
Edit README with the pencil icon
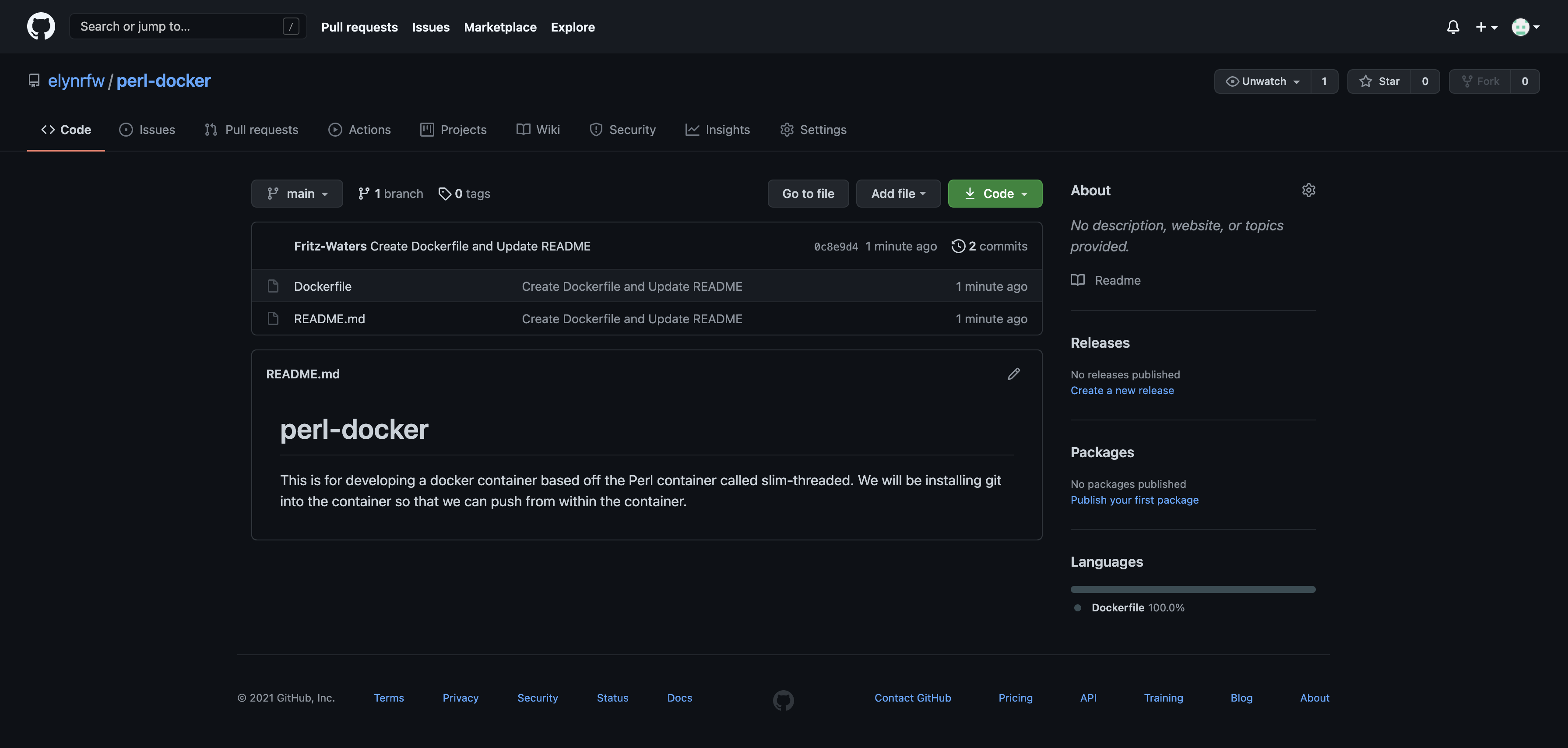click(x=1013, y=374)
